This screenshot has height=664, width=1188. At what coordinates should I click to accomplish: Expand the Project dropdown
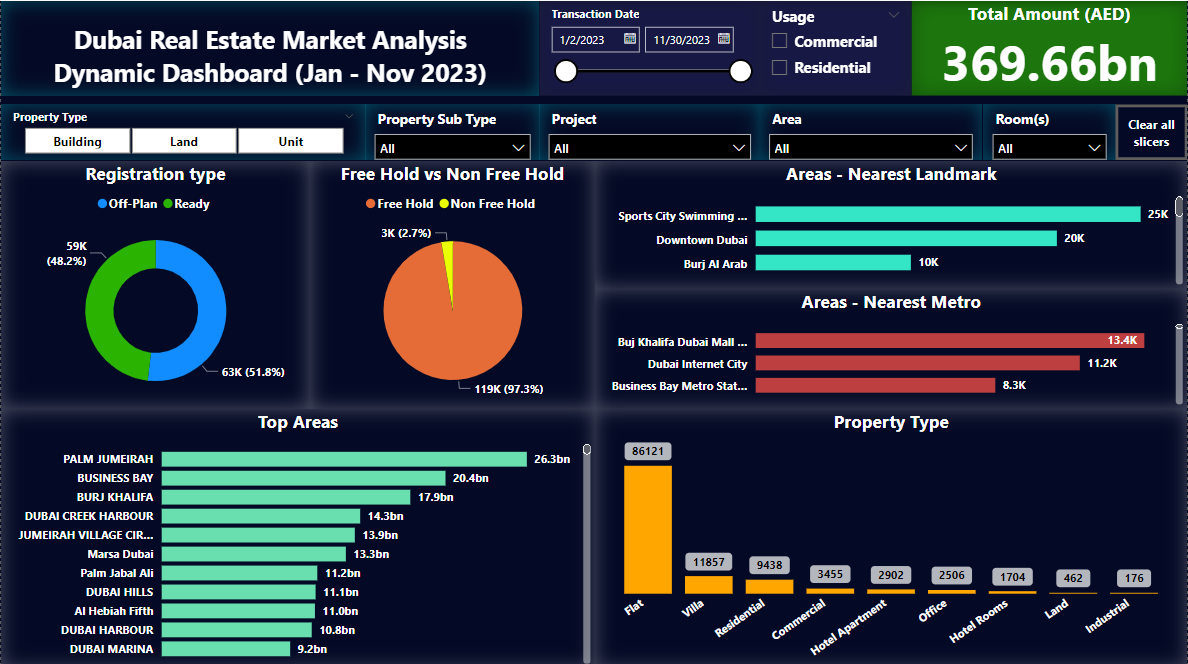(649, 148)
